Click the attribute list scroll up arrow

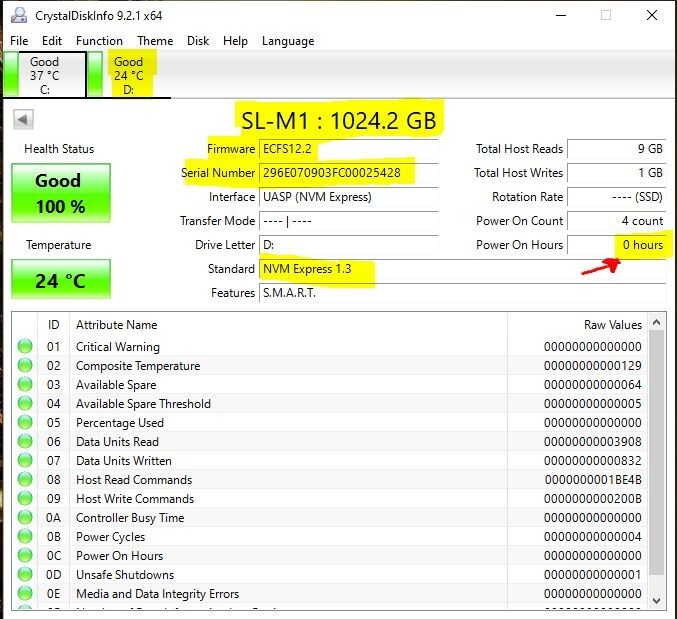click(x=657, y=322)
